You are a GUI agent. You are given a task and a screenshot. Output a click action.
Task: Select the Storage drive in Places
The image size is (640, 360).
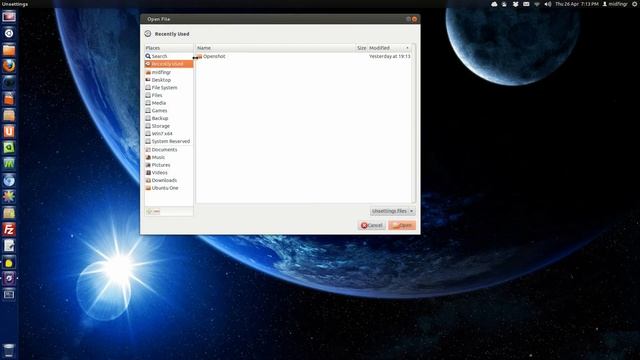tap(169, 126)
